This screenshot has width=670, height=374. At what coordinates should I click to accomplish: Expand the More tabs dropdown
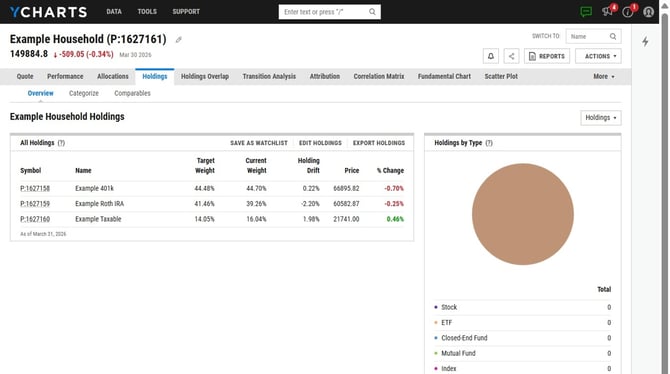coord(604,77)
